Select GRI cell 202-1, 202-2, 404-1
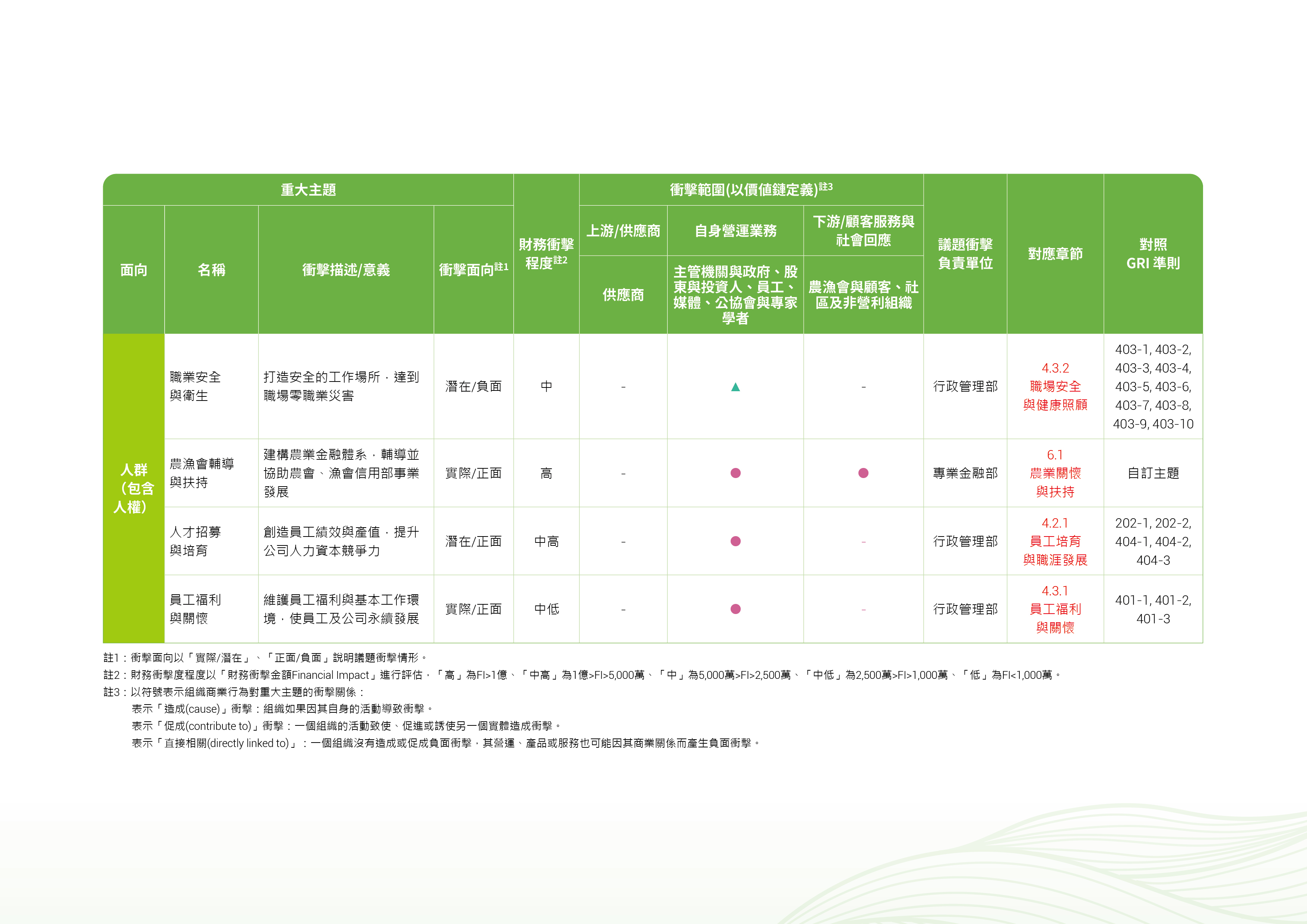The image size is (1307, 924). [1153, 541]
